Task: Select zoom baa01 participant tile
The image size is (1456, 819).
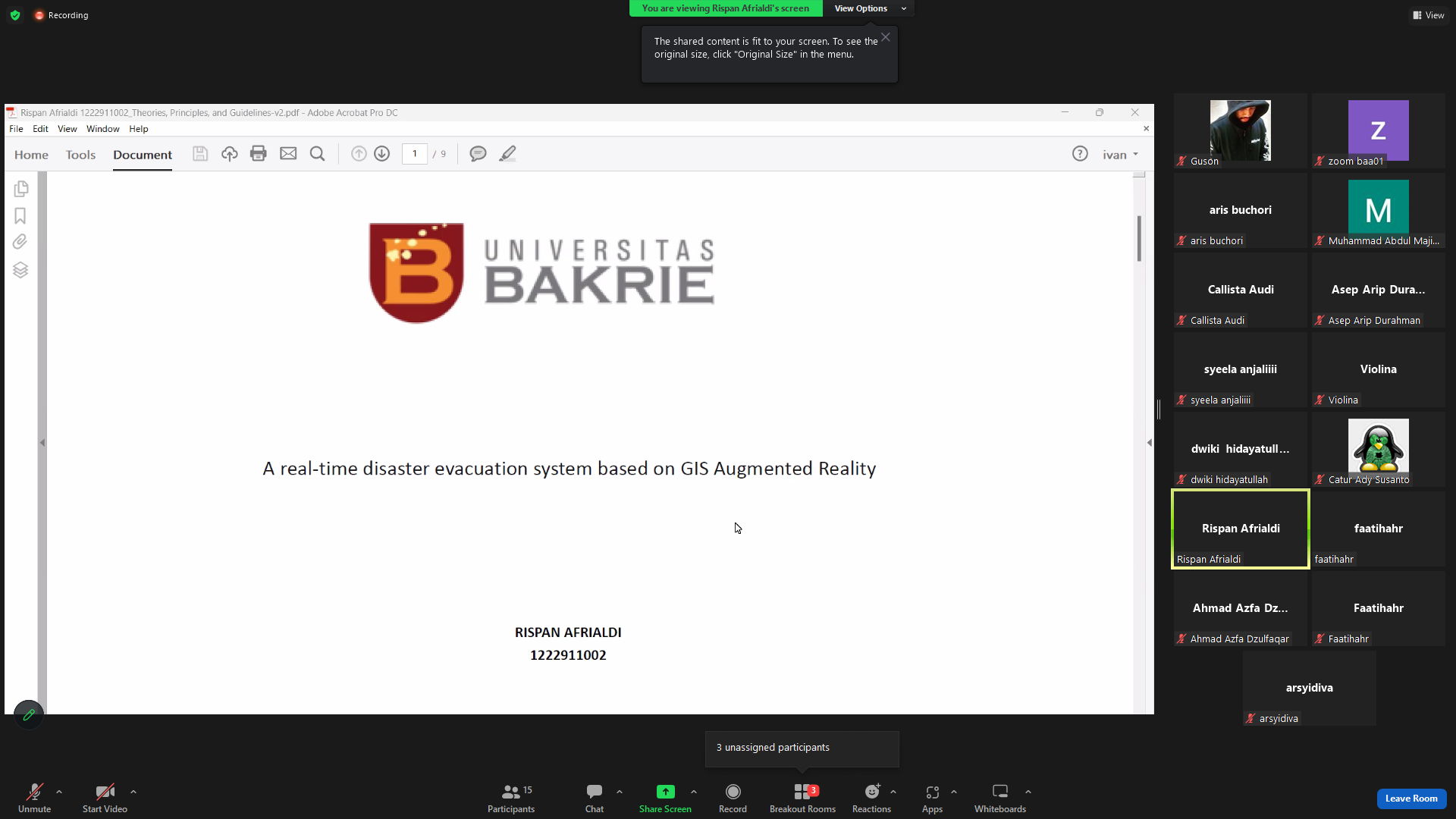Action: [1379, 130]
